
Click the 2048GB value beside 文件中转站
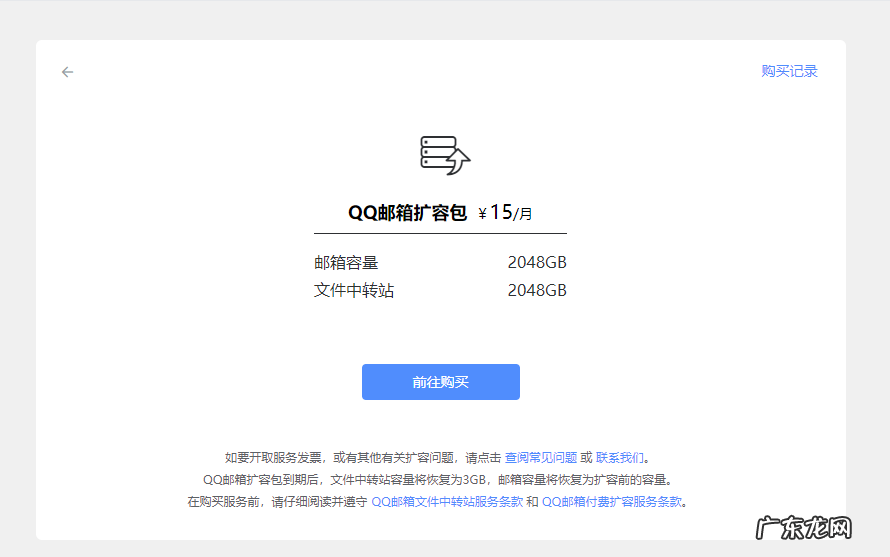click(x=536, y=291)
